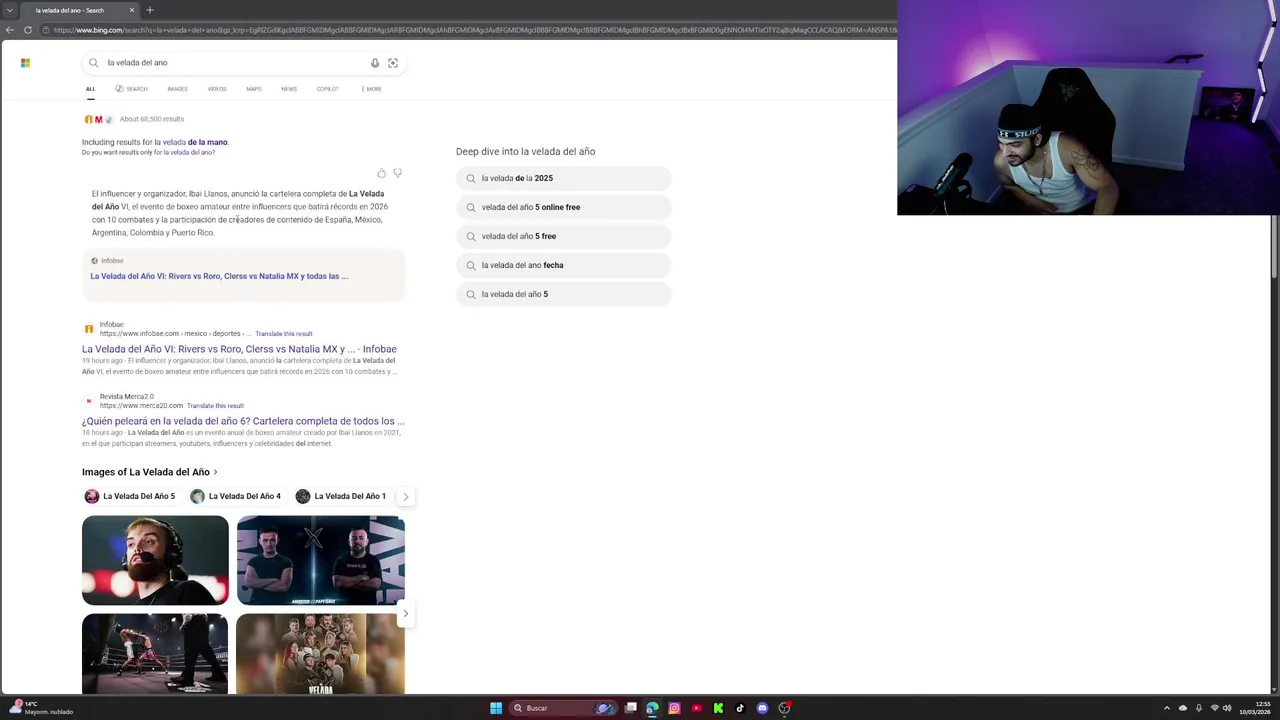Image resolution: width=1280 pixels, height=720 pixels.
Task: Expand Images of La Velada del Año
Action: click(x=150, y=472)
